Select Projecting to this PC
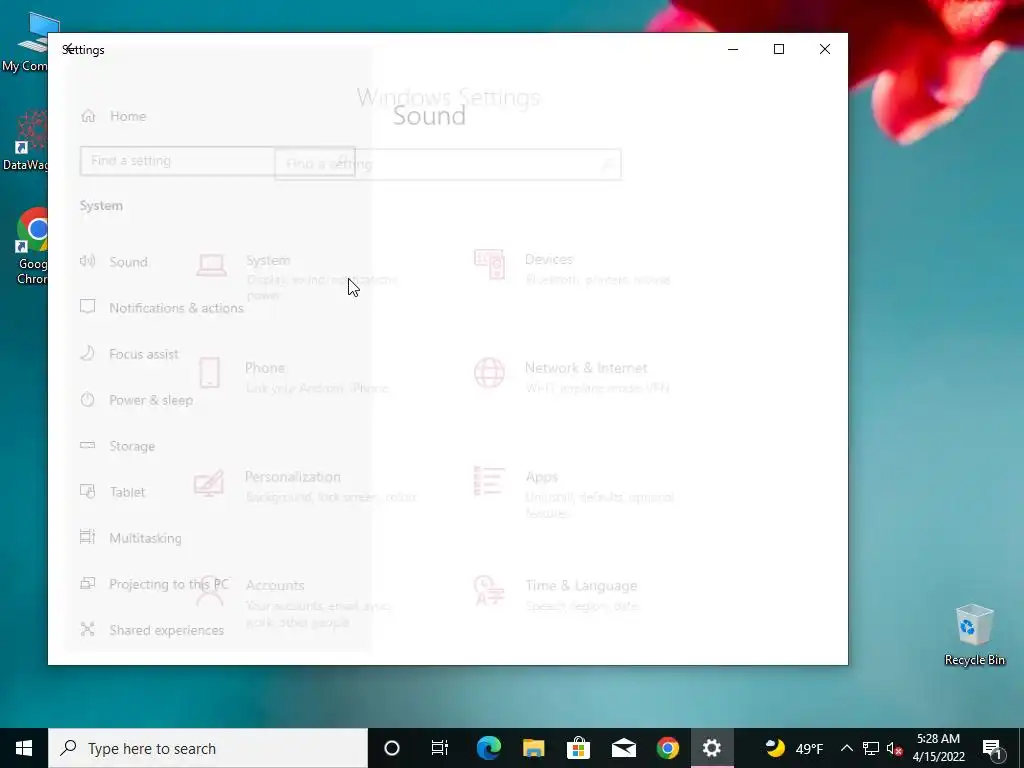The width and height of the screenshot is (1024, 768). [x=154, y=584]
